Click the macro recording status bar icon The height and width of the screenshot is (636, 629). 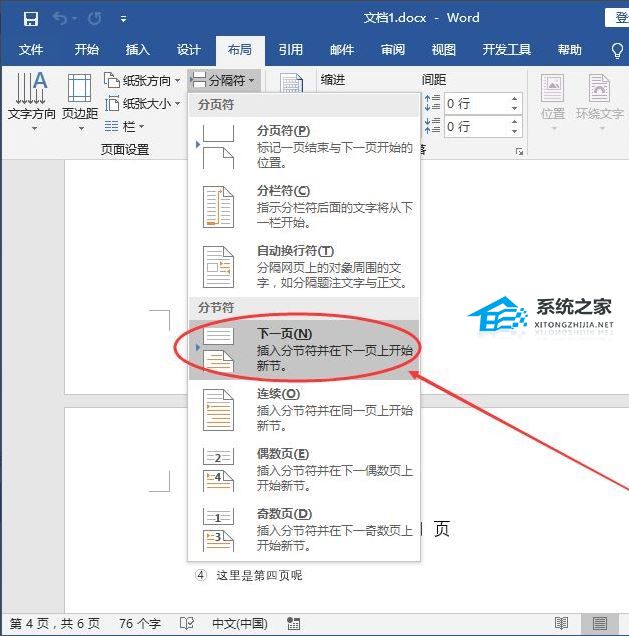coord(293,623)
